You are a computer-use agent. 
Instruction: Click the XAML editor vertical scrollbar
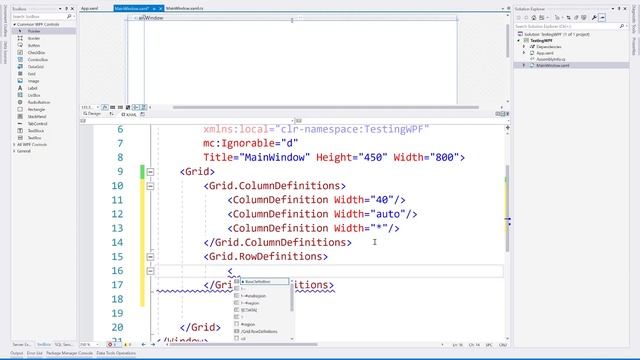click(507, 208)
